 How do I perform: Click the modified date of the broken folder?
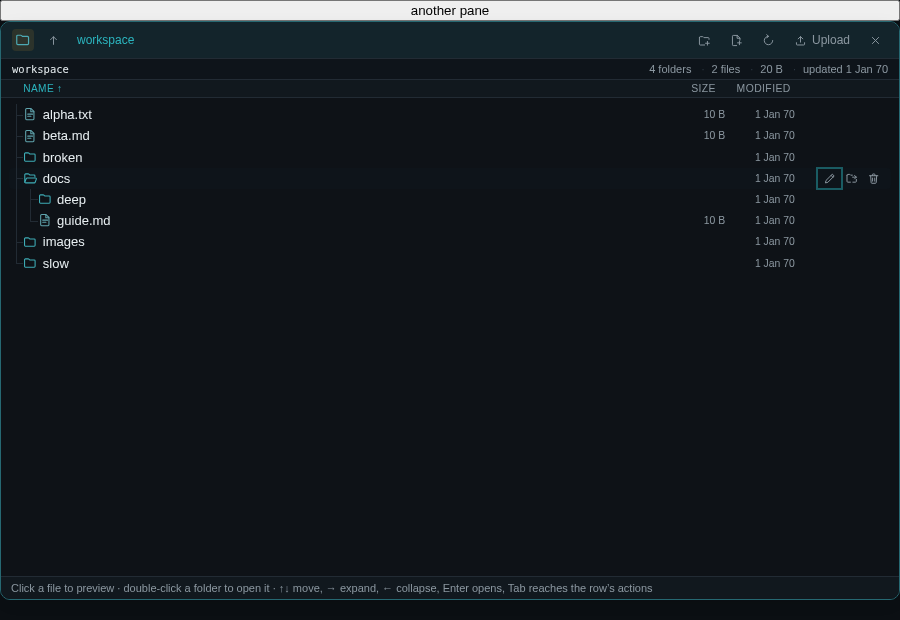coord(775,157)
